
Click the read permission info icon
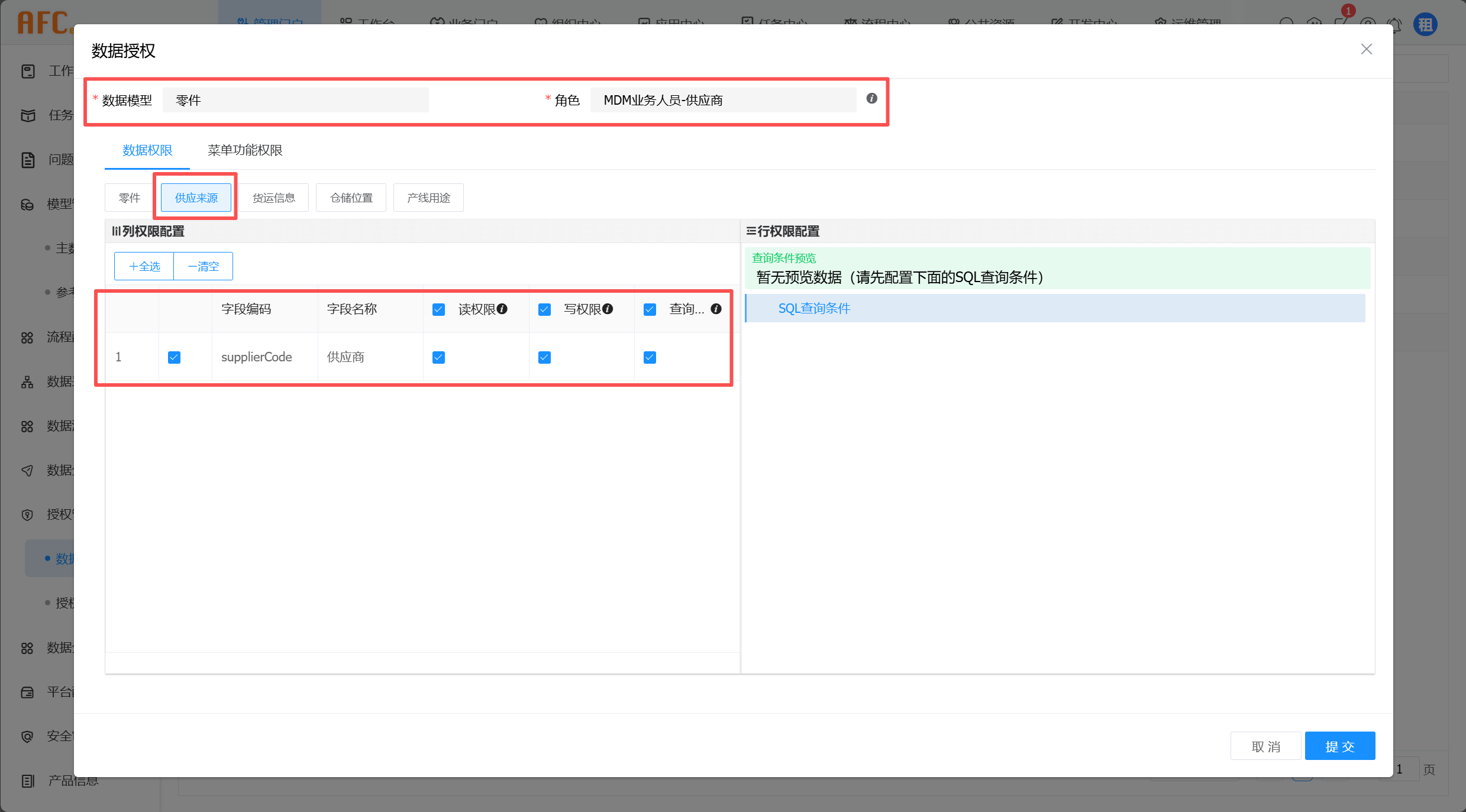(502, 309)
